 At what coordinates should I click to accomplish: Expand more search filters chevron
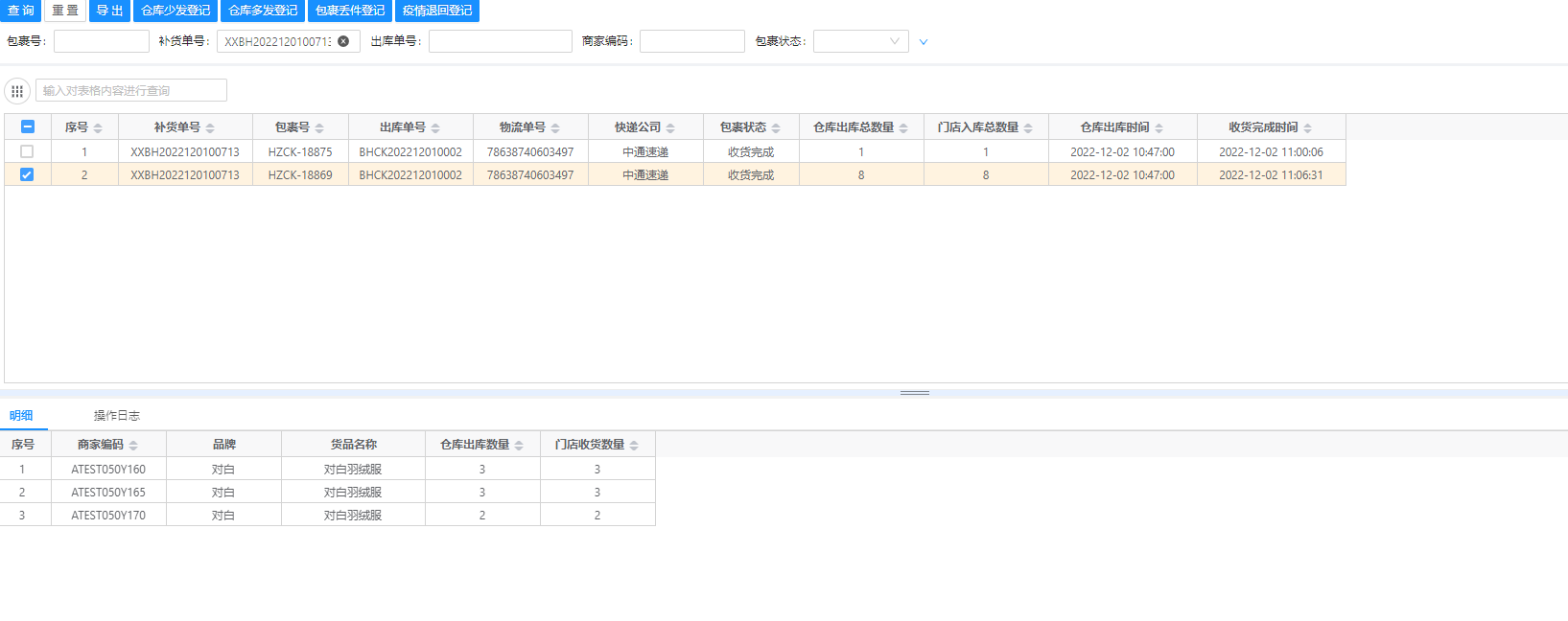coord(924,42)
